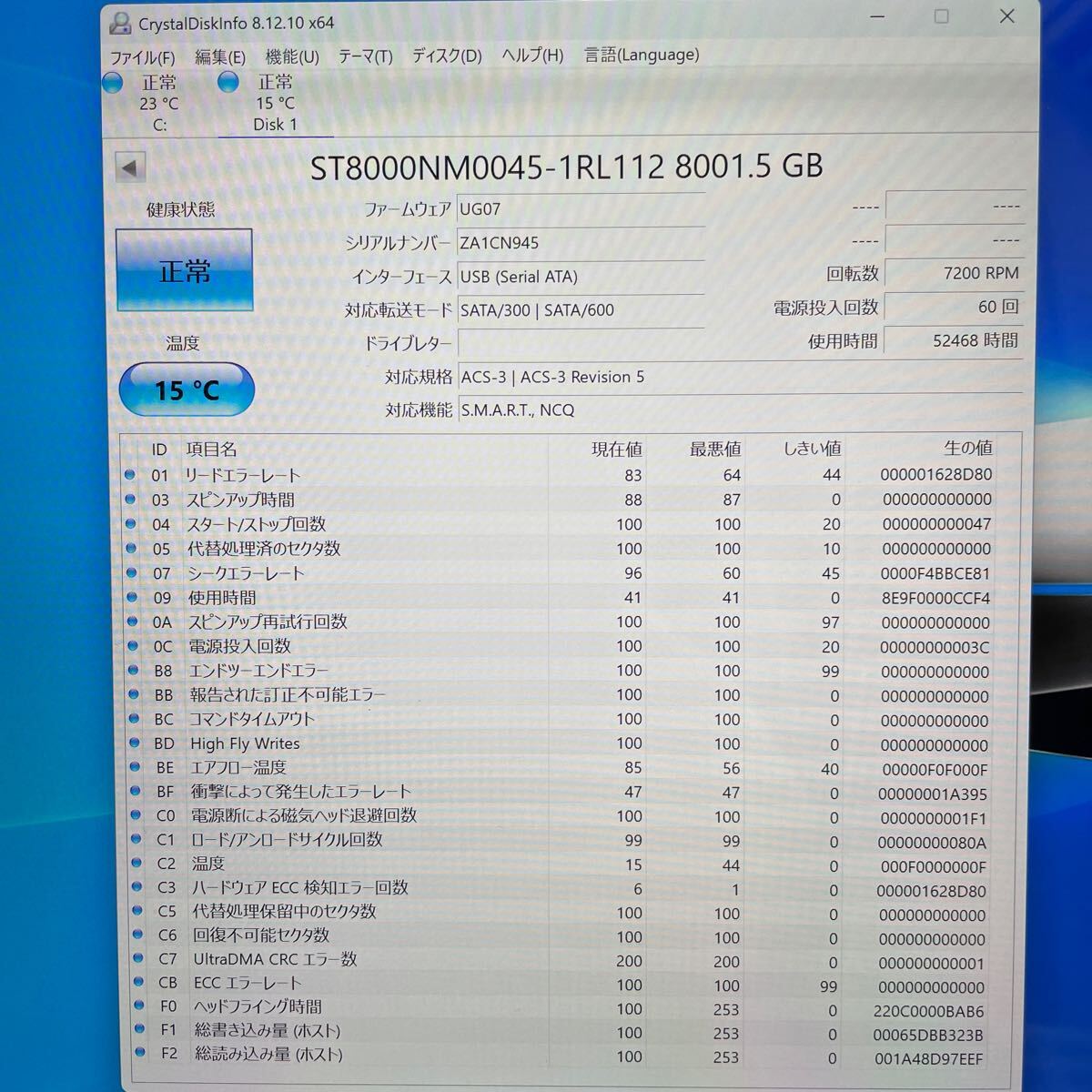The height and width of the screenshot is (1092, 1092).
Task: Click status dot for C0 電源断による磁気ヘッド退避回数
Action: click(x=136, y=814)
